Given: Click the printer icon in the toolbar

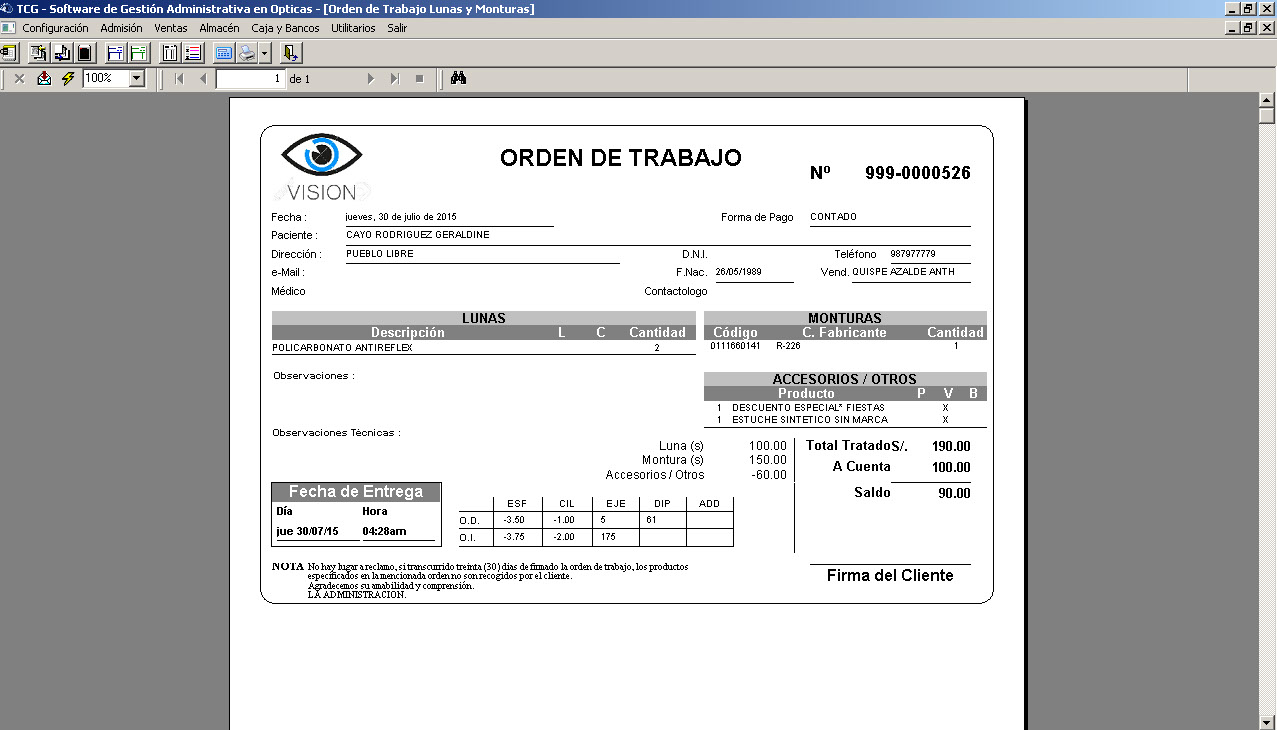Looking at the screenshot, I should pyautogui.click(x=246, y=53).
